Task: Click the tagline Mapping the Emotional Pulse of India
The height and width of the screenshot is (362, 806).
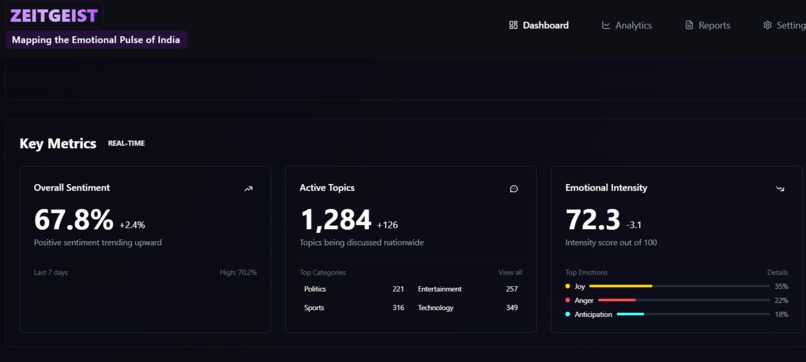Action: (96, 40)
